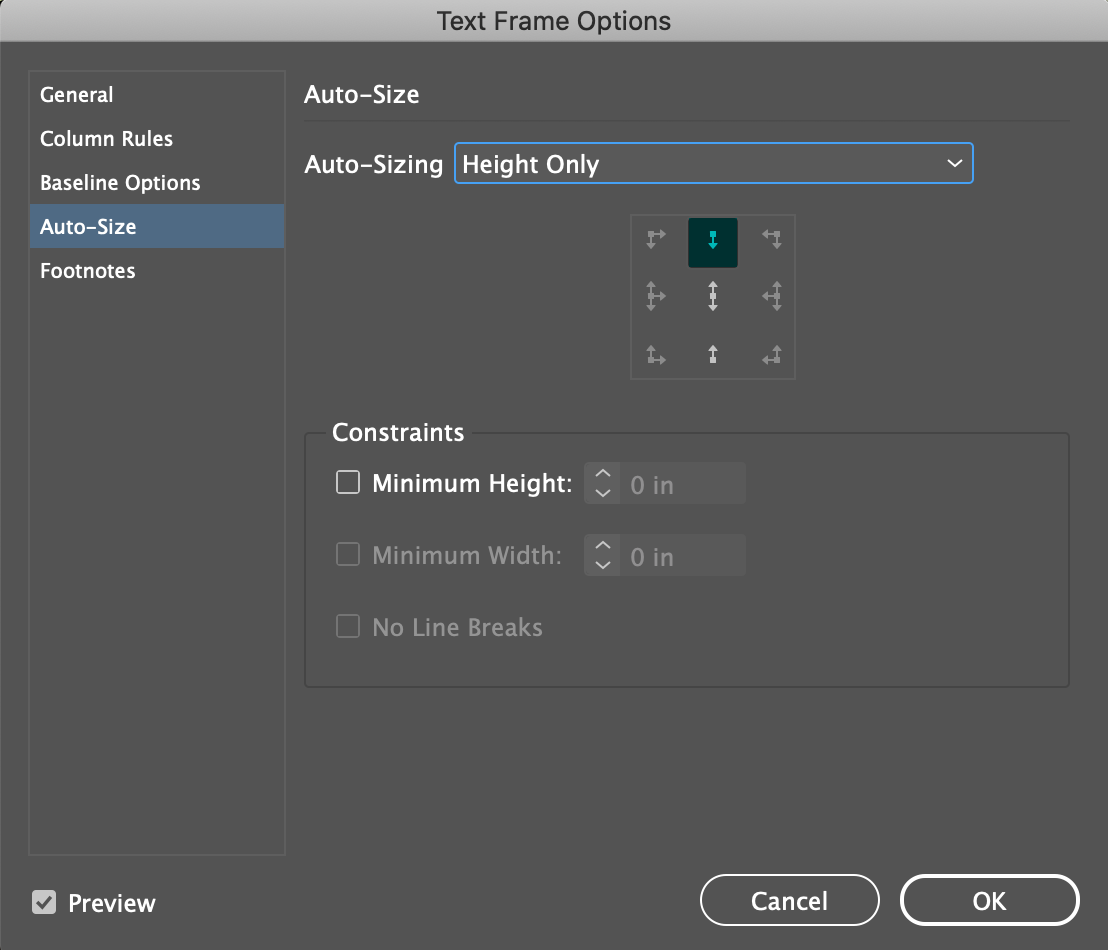Open the General section

tap(157, 94)
